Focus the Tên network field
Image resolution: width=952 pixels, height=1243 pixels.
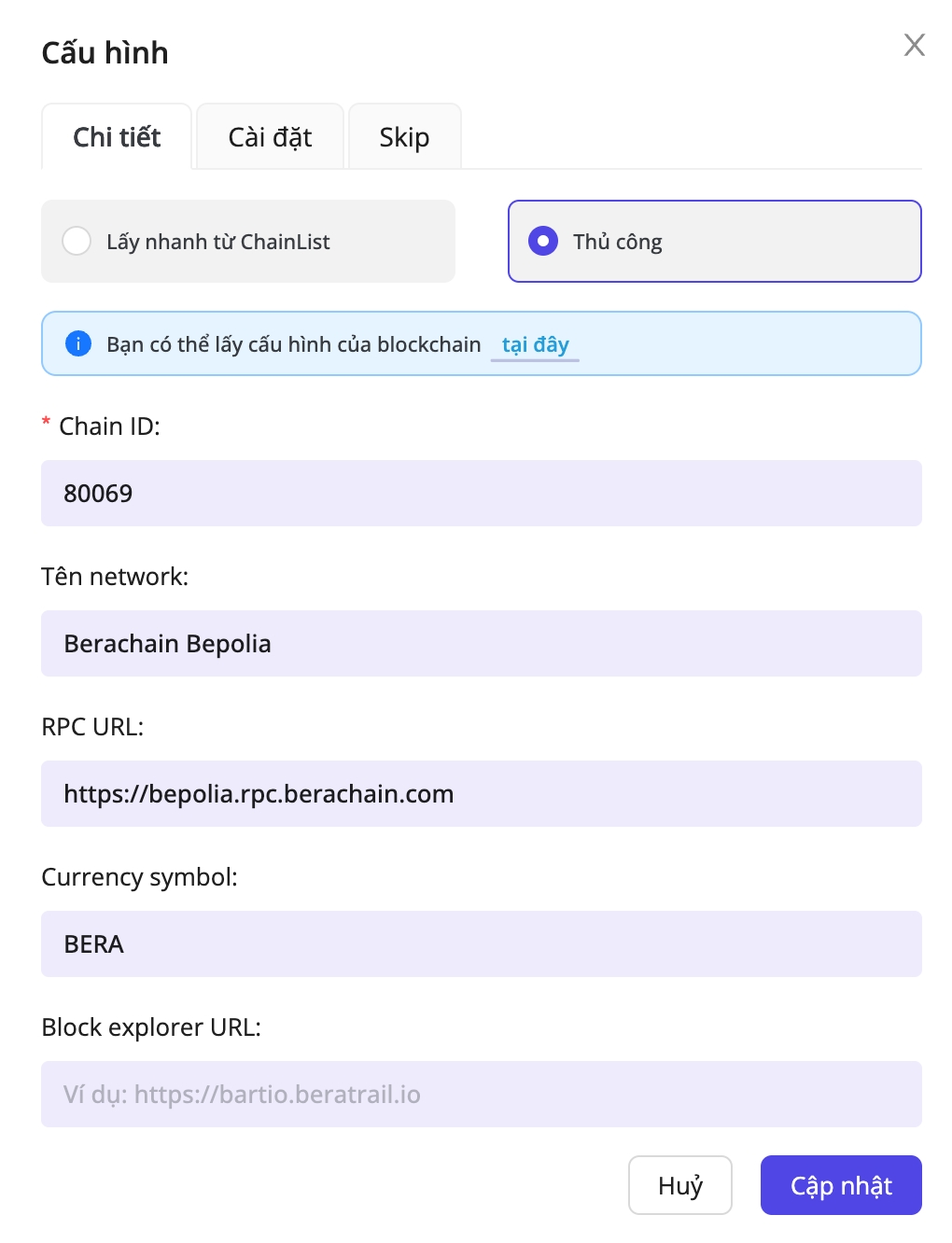pos(481,643)
